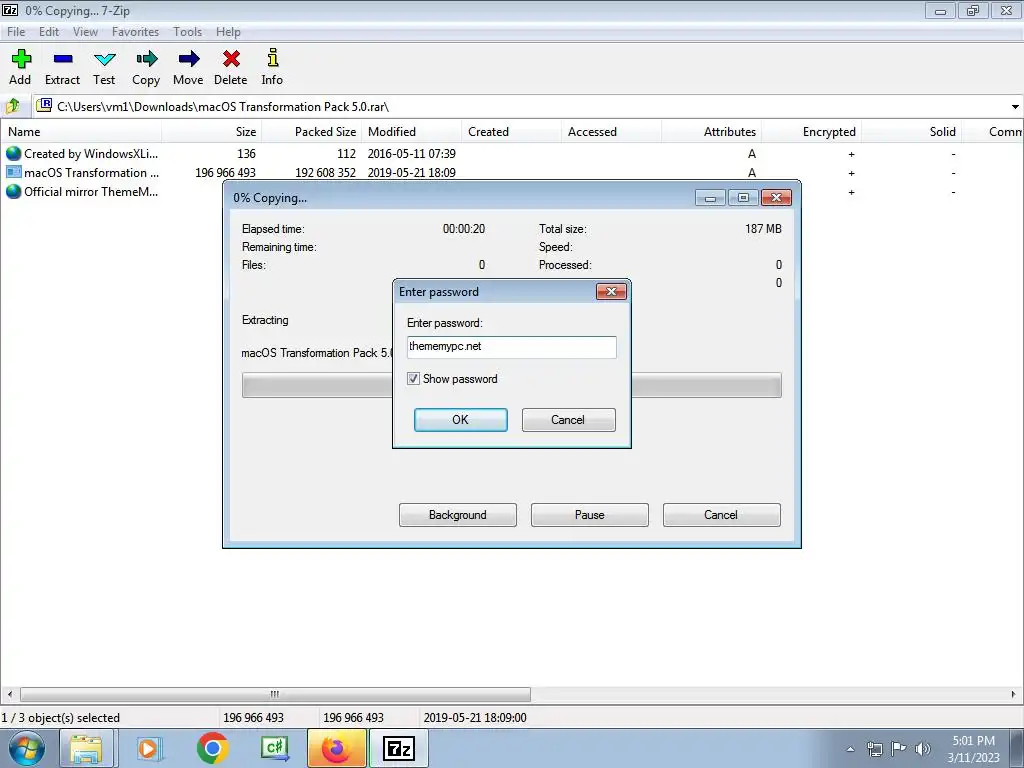Maximize the Copying progress dialog
Viewport: 1024px width, 768px height.
743,198
